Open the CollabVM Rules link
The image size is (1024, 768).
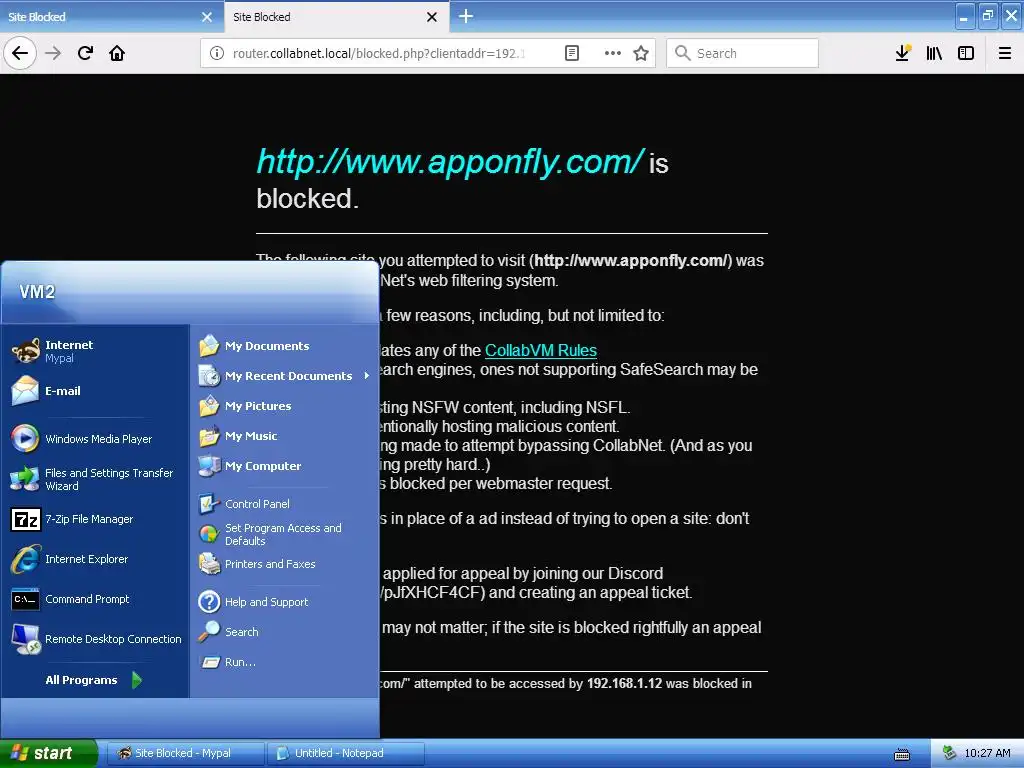541,351
